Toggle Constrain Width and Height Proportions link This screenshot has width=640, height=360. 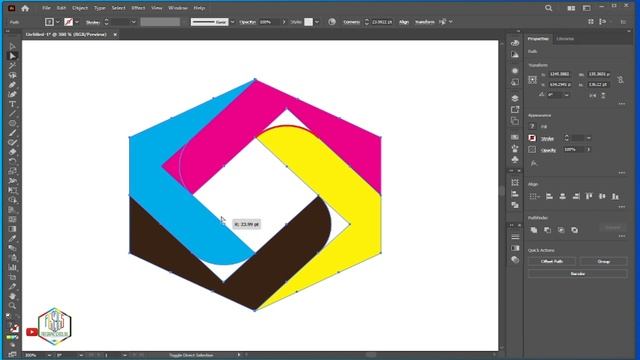click(620, 80)
